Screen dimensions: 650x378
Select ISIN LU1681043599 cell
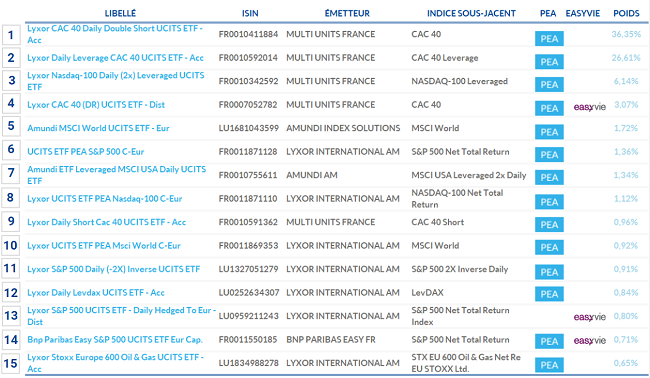pyautogui.click(x=249, y=128)
